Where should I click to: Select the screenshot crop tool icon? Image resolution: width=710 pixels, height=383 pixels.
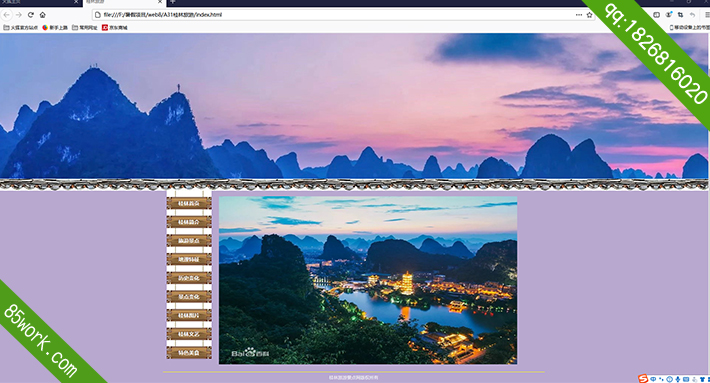coord(680,15)
